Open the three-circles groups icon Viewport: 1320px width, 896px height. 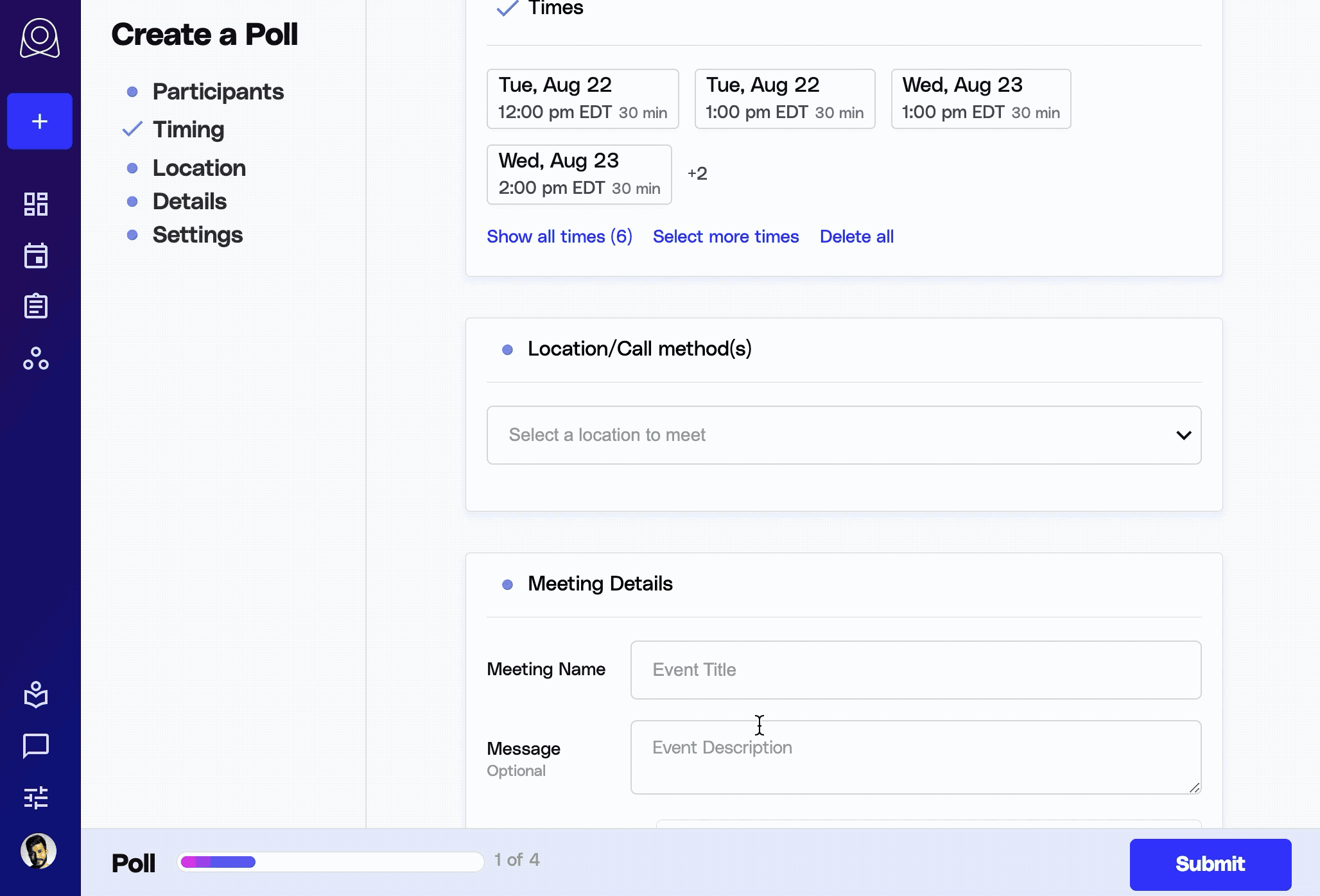[36, 358]
